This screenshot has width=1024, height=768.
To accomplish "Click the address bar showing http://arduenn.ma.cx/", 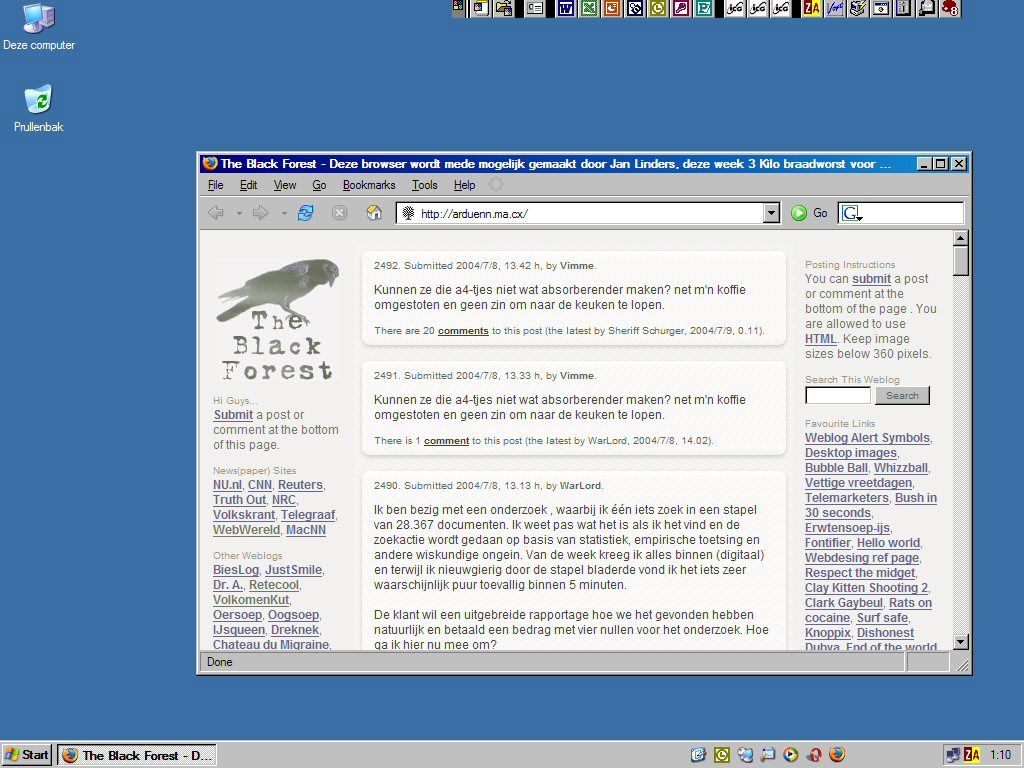I will point(588,213).
